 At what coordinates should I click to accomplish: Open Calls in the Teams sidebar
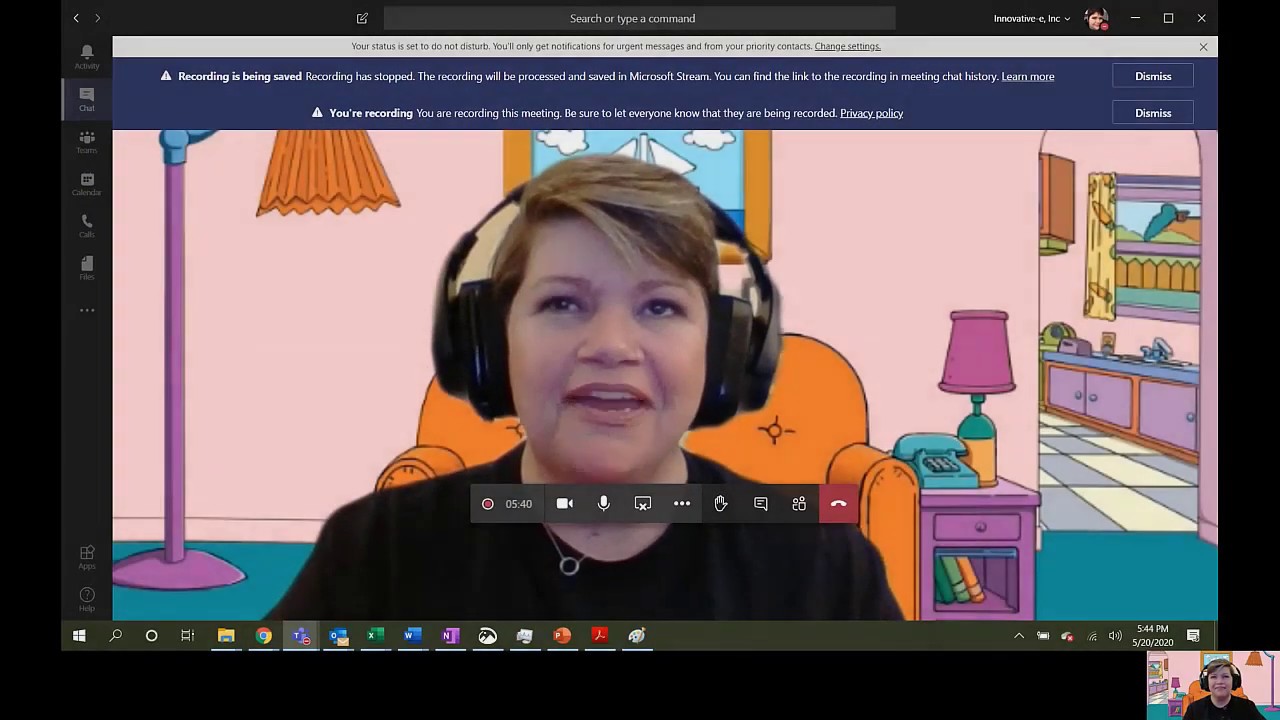coord(87,226)
